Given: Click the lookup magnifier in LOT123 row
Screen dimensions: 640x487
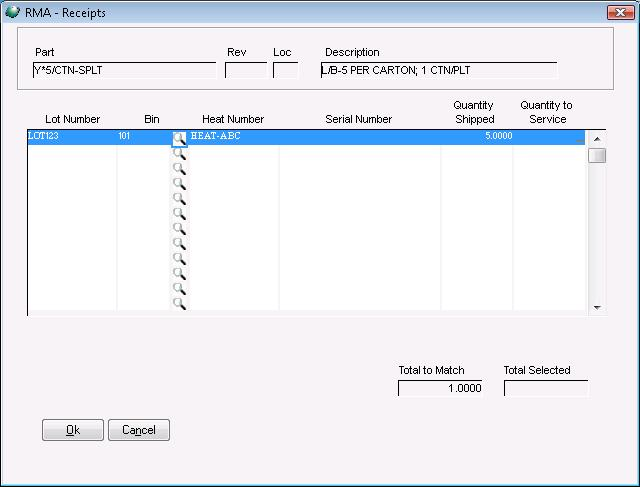Looking at the screenshot, I should click(x=179, y=139).
